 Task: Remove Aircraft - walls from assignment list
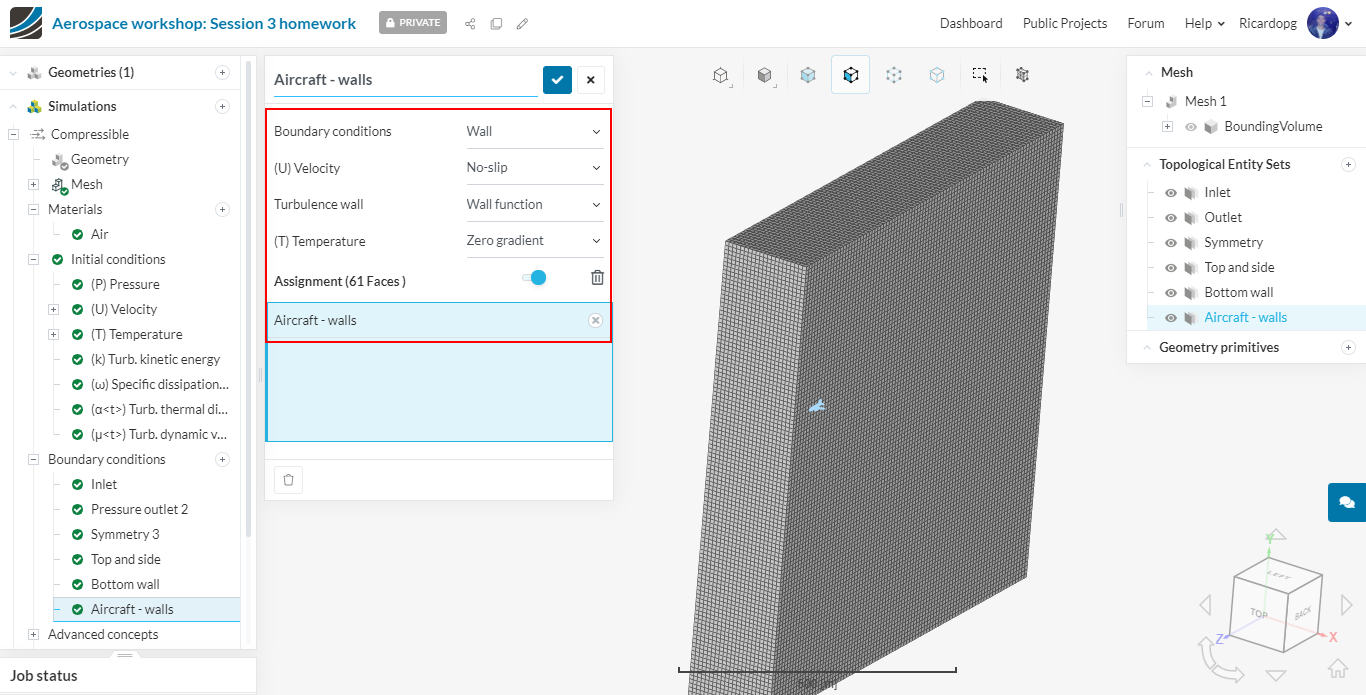pyautogui.click(x=595, y=320)
